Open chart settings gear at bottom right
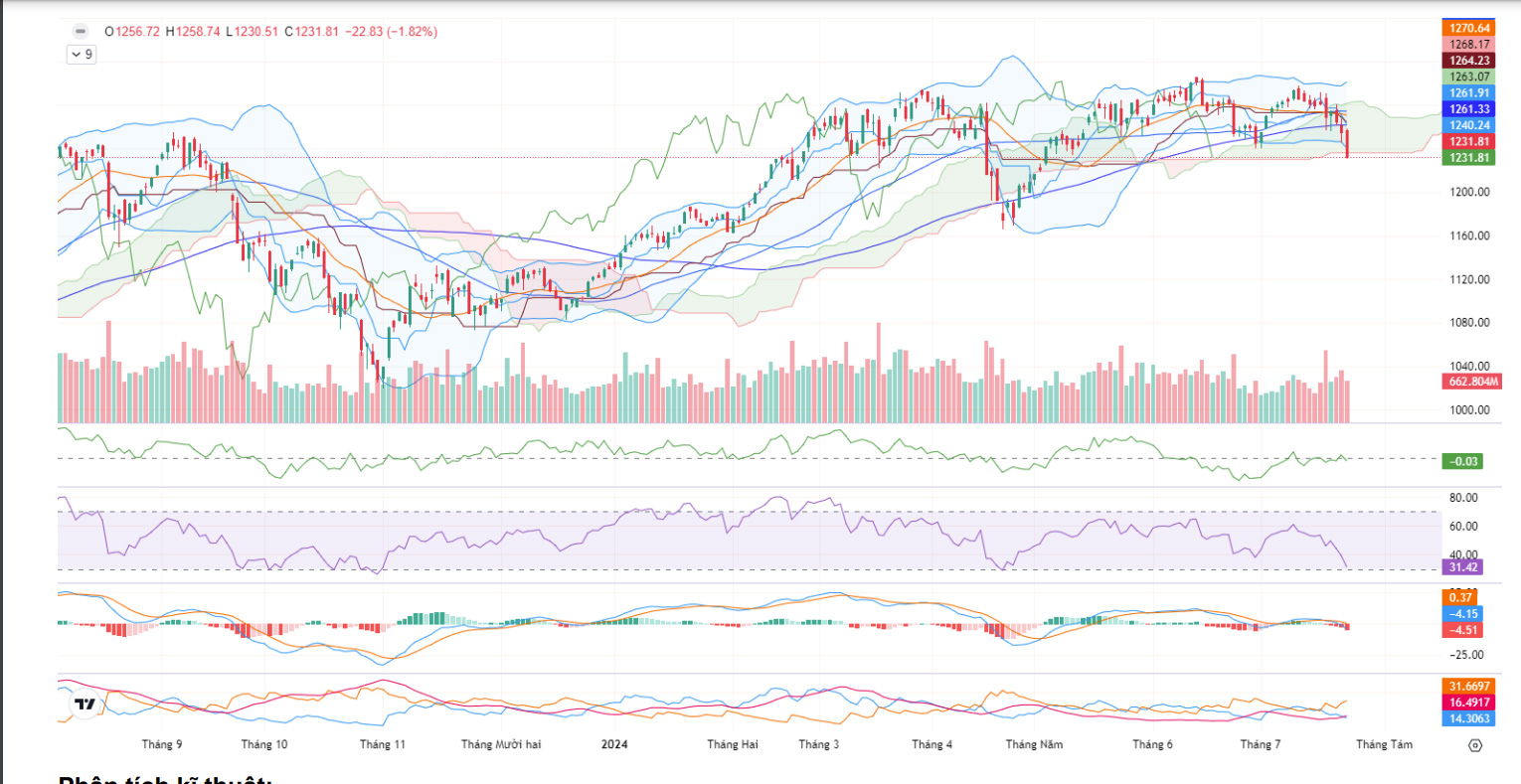 click(1475, 745)
